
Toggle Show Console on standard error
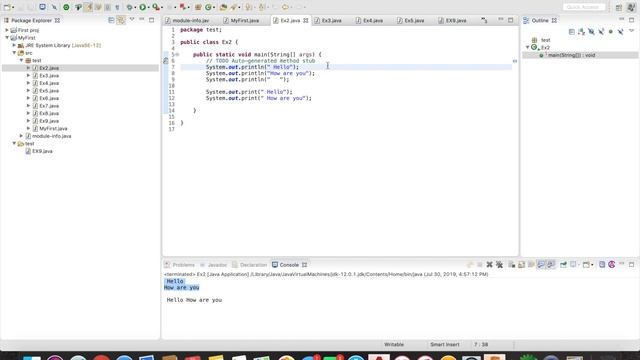pyautogui.click(x=551, y=265)
